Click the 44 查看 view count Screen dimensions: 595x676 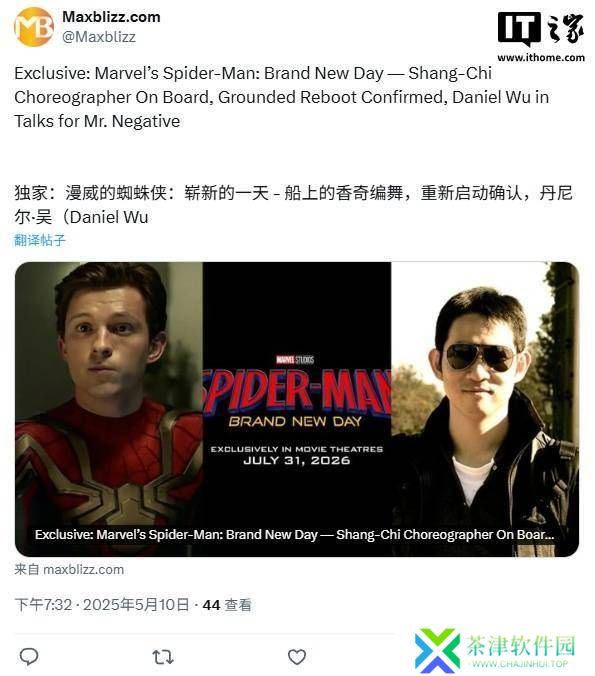[x=227, y=605]
